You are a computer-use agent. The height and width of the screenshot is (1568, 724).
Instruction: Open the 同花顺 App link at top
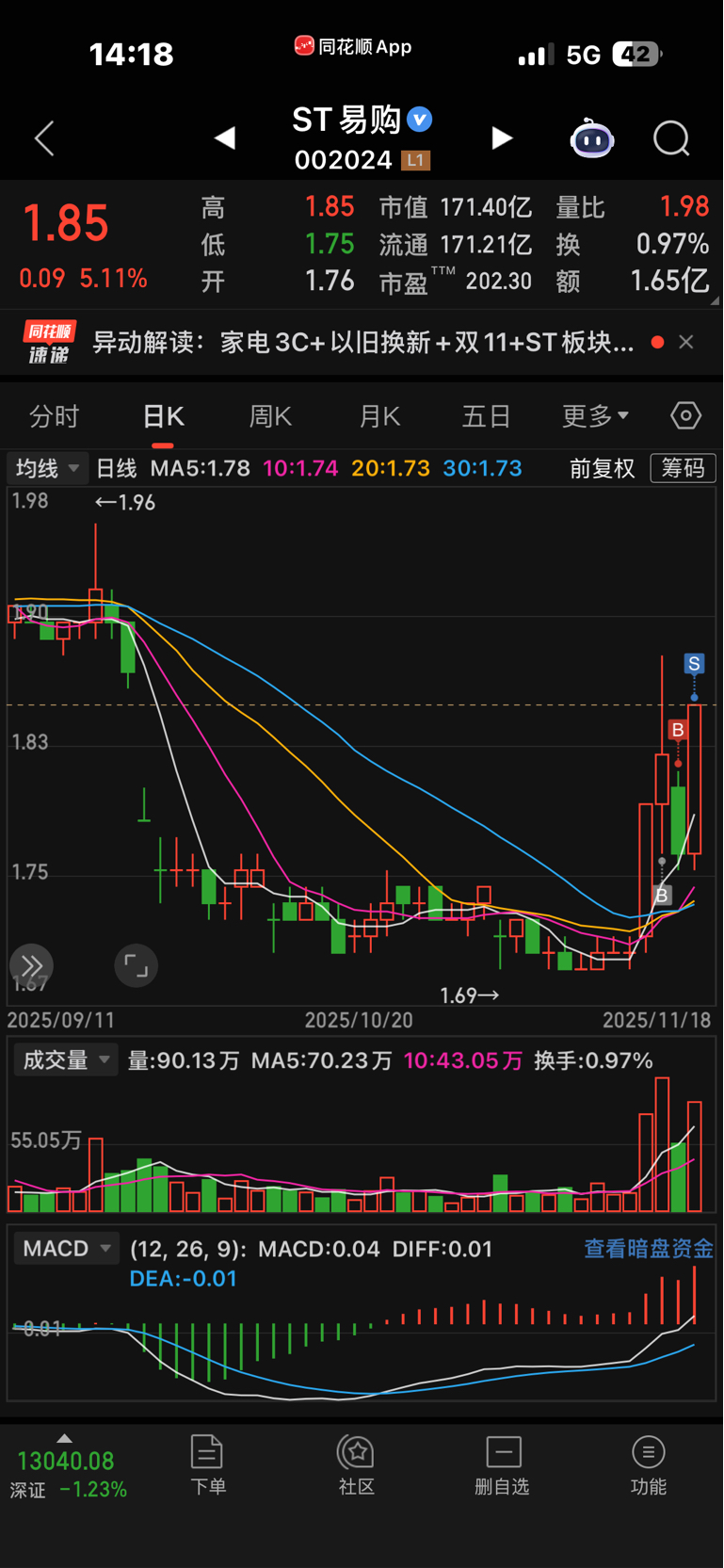[x=353, y=46]
